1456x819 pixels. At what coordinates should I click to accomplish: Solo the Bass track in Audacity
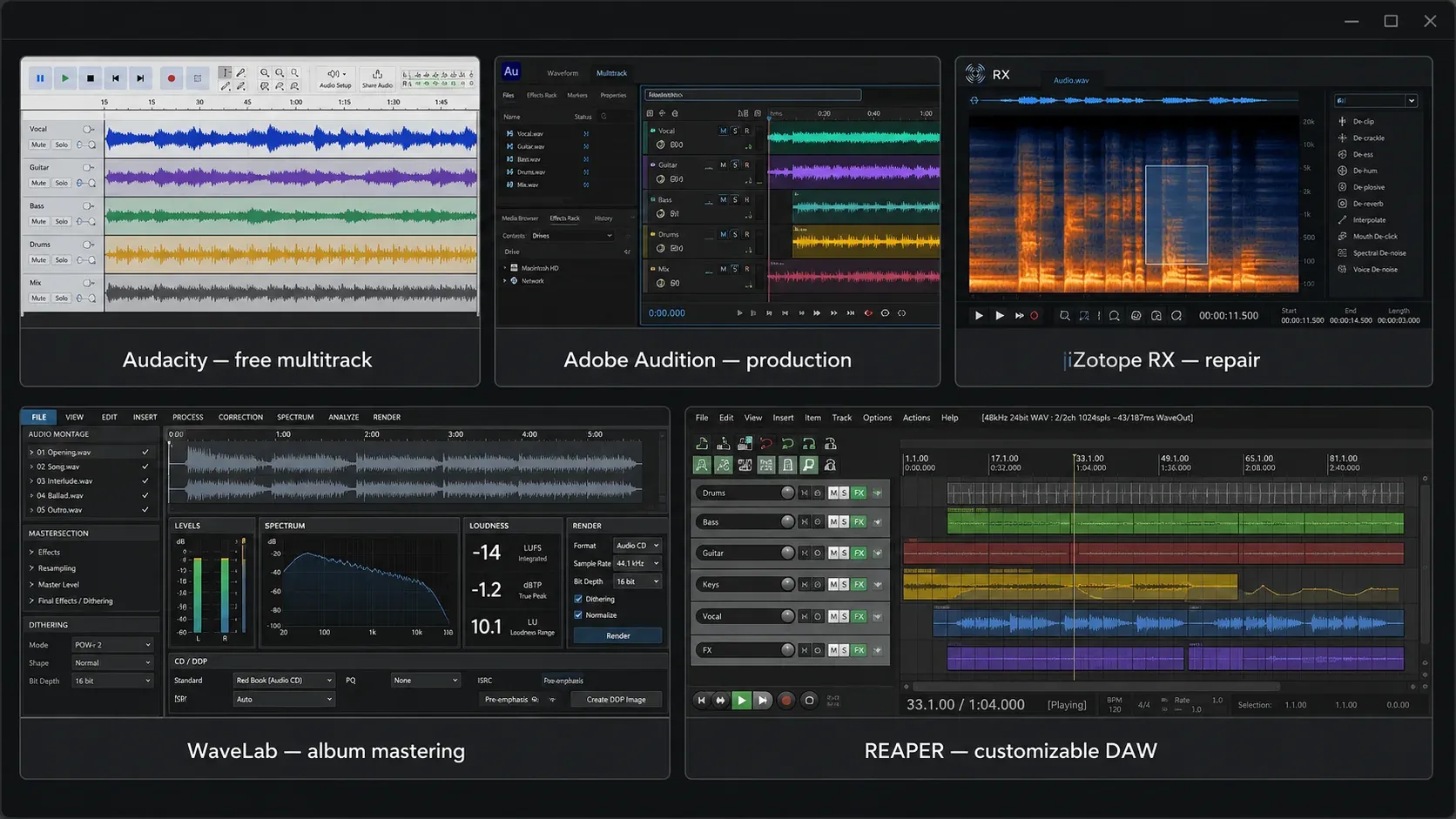point(61,221)
